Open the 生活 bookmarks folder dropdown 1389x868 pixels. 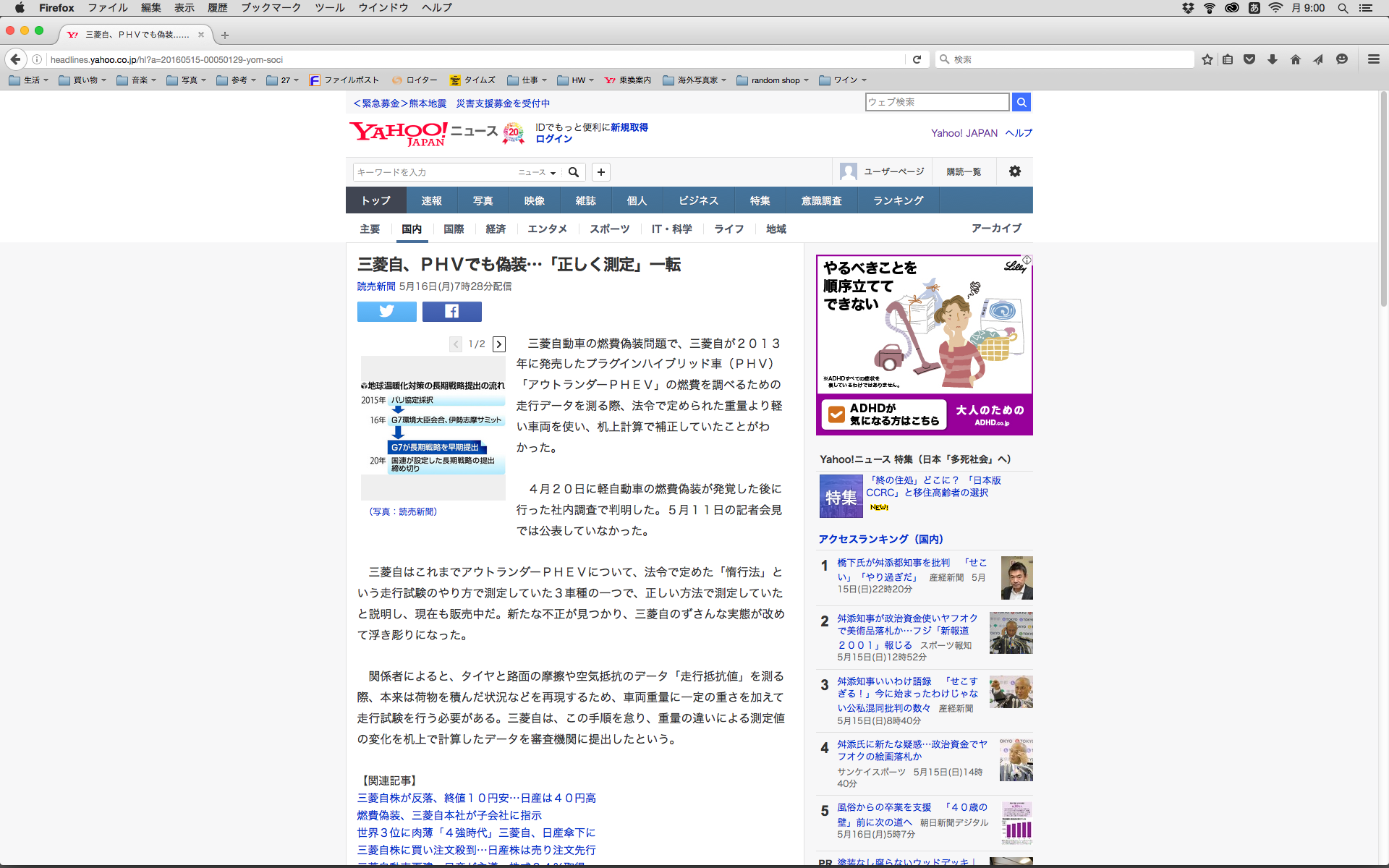[x=28, y=80]
